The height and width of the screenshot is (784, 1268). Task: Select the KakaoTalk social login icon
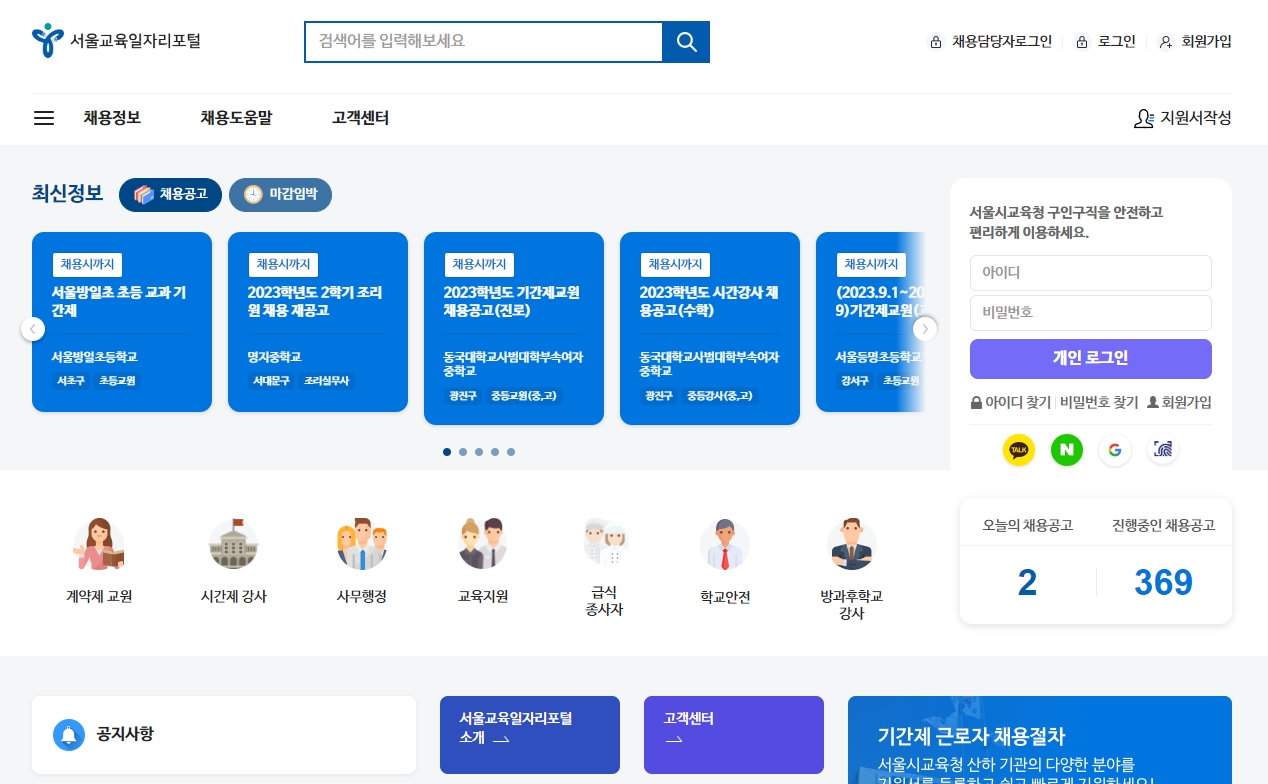[x=1019, y=450]
